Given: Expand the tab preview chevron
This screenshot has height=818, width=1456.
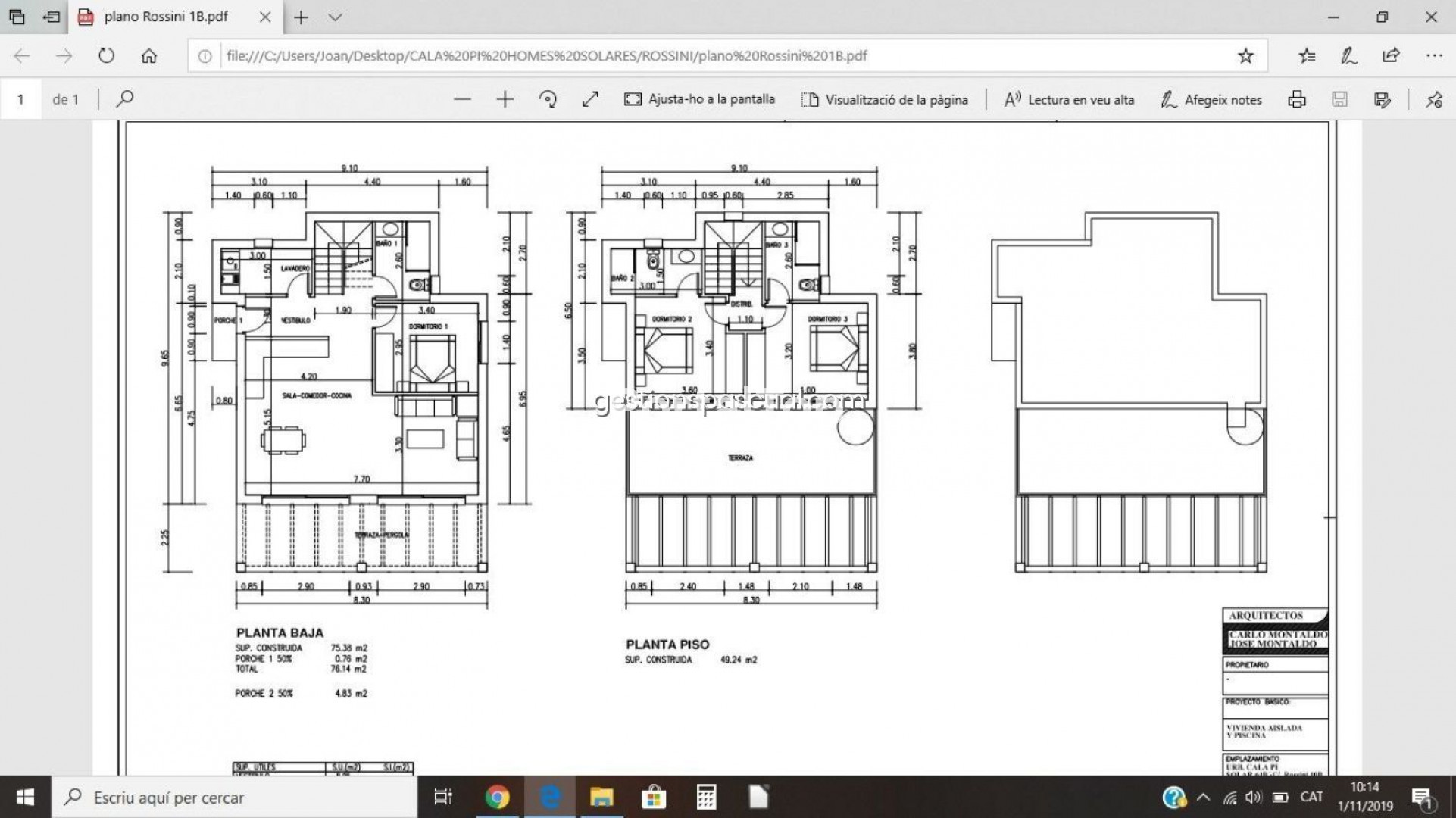Looking at the screenshot, I should click(x=335, y=17).
